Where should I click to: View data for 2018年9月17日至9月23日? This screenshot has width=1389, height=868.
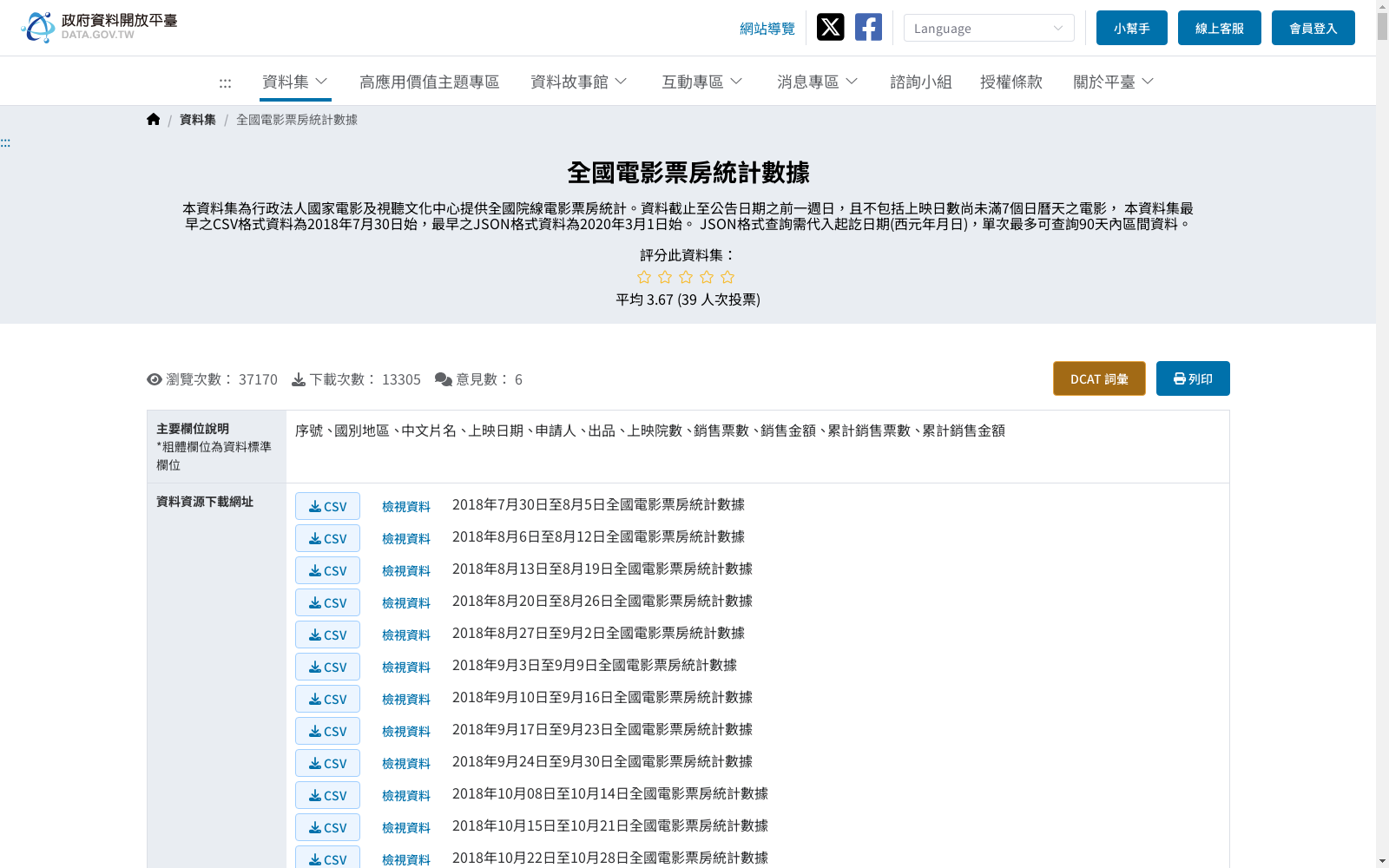point(406,731)
